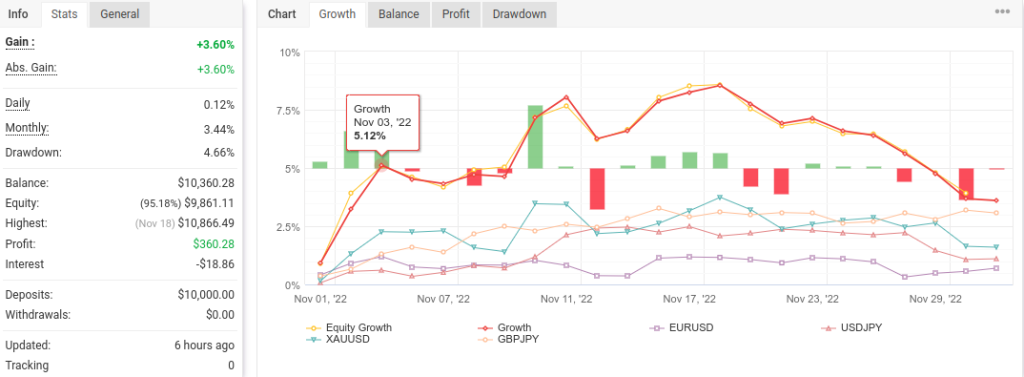Select the Growth chart tab
This screenshot has width=1024, height=377.
[x=337, y=14]
